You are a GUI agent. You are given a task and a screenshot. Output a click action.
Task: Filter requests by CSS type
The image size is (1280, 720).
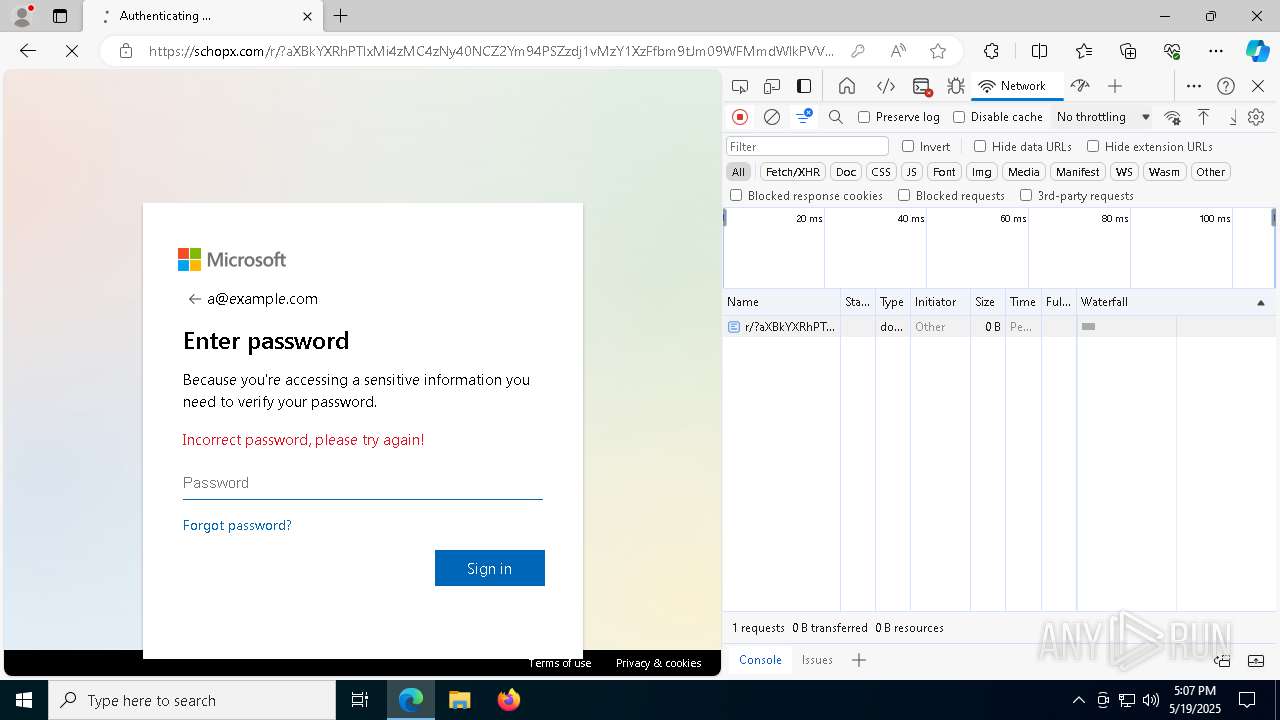click(x=880, y=172)
